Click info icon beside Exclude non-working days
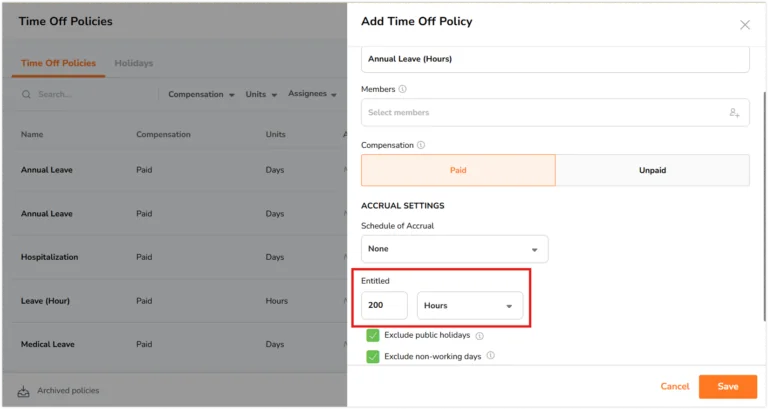This screenshot has height=409, width=768. click(490, 356)
